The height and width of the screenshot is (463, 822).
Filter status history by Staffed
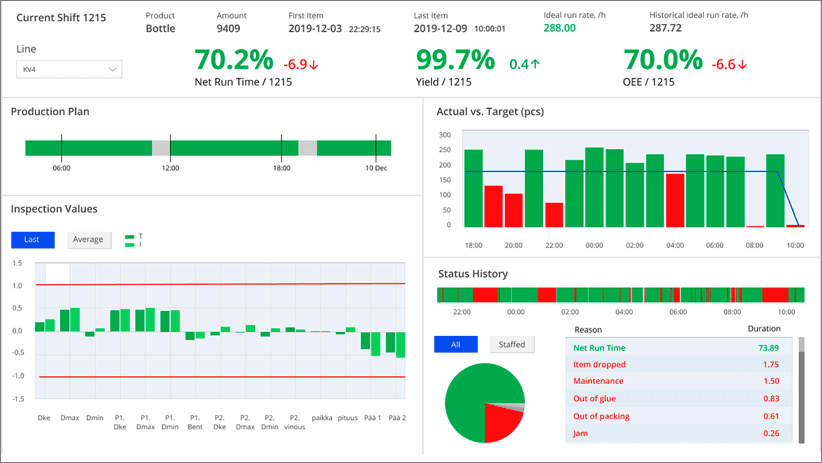coord(511,344)
